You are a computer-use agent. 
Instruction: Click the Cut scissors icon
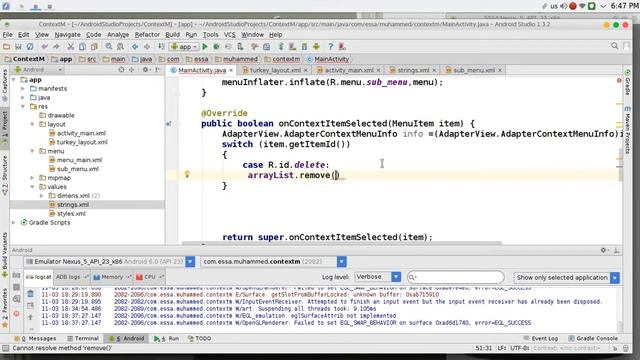click(71, 47)
